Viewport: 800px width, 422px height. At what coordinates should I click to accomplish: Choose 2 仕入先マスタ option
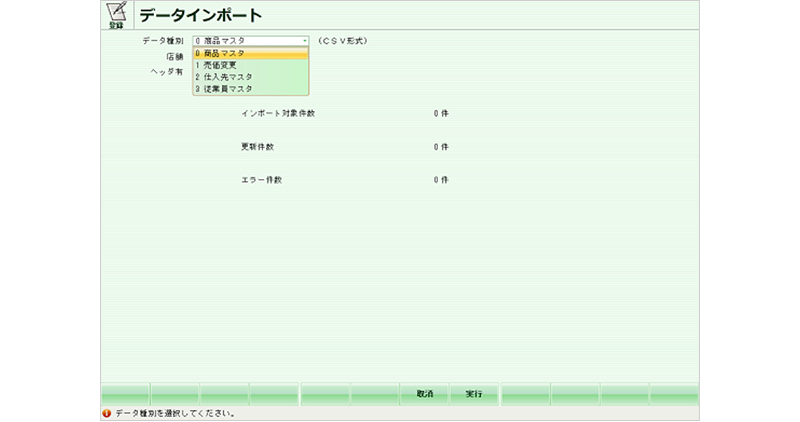click(251, 77)
